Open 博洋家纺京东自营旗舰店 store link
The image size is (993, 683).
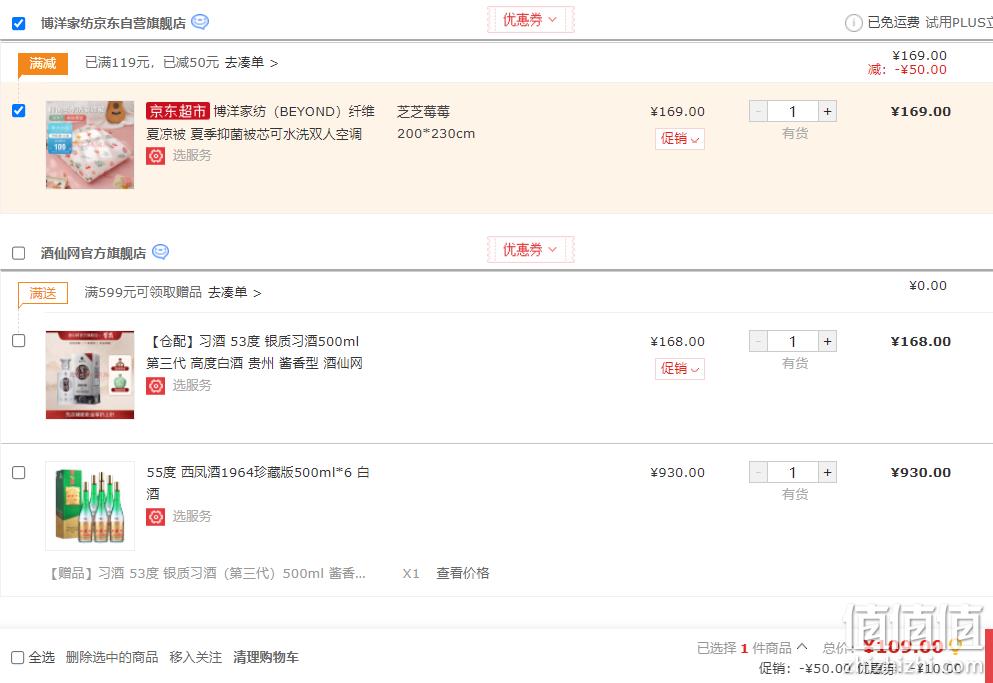click(x=113, y=23)
